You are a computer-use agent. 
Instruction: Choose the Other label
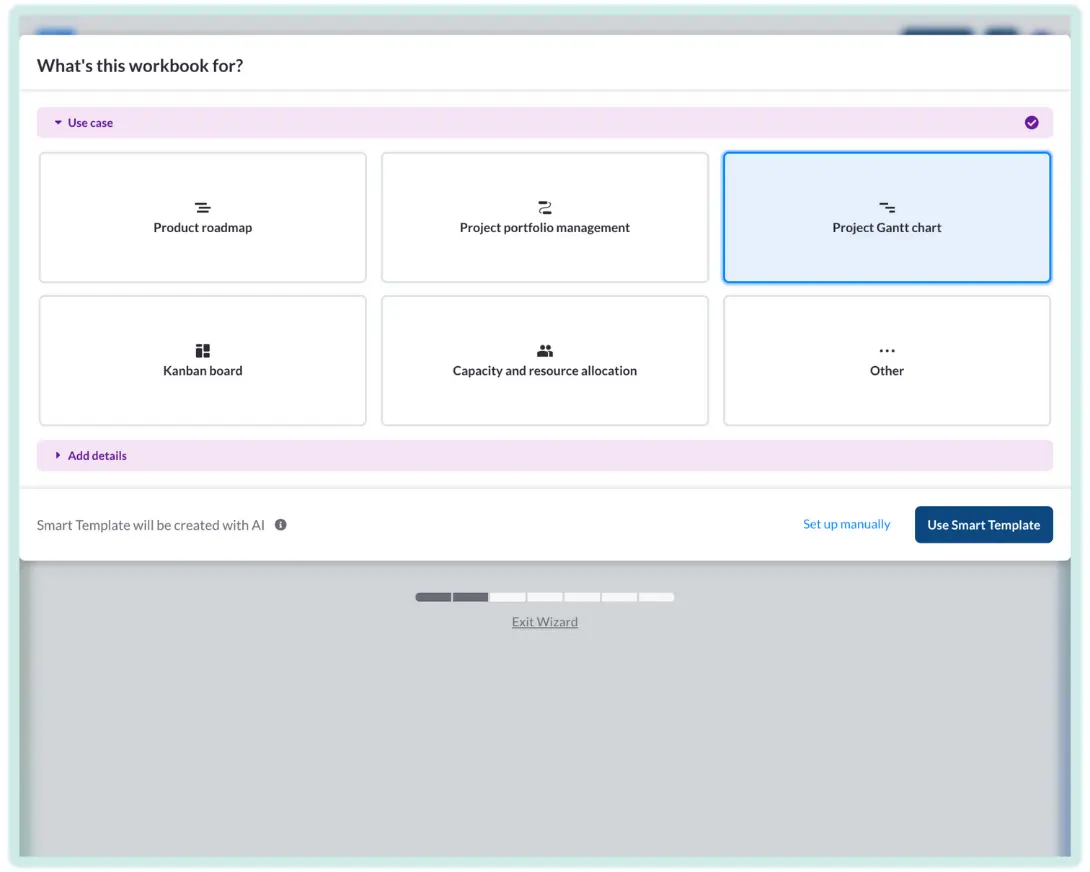[886, 371]
